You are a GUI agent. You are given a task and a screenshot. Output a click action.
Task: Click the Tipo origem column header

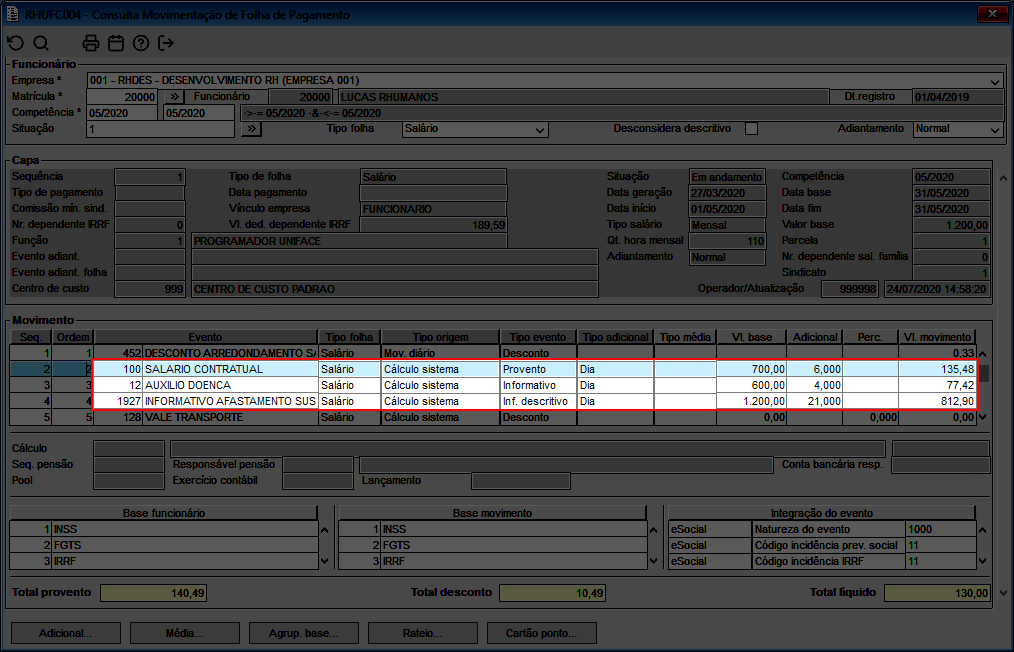(x=440, y=337)
